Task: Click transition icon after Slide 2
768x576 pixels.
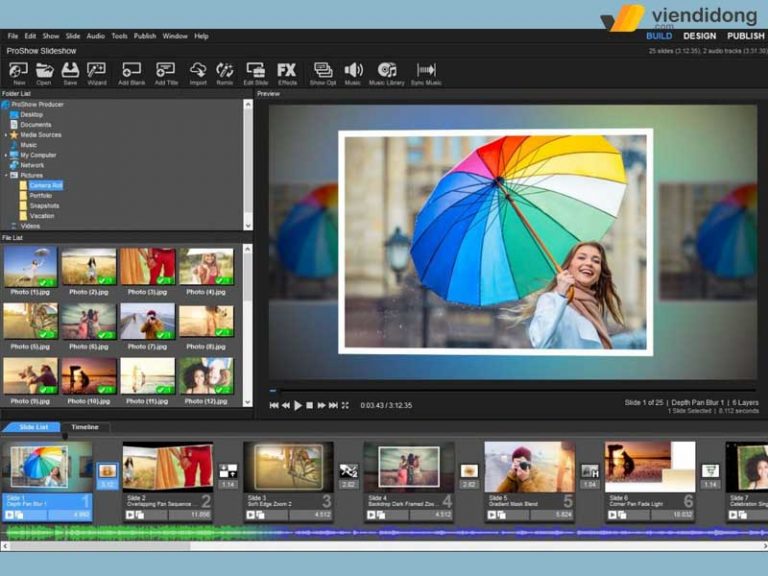Action: pyautogui.click(x=228, y=471)
